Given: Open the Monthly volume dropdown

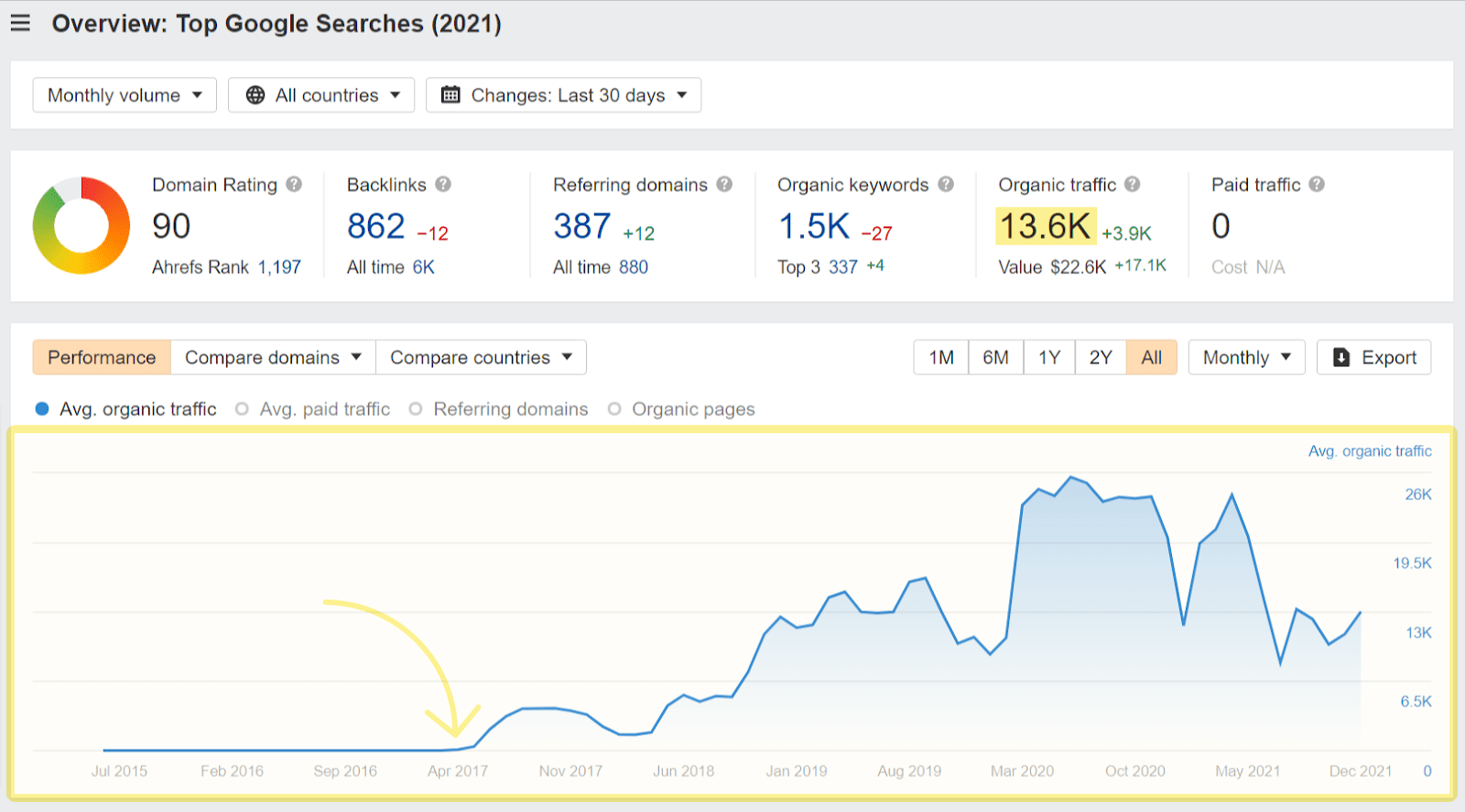Looking at the screenshot, I should click(x=125, y=95).
